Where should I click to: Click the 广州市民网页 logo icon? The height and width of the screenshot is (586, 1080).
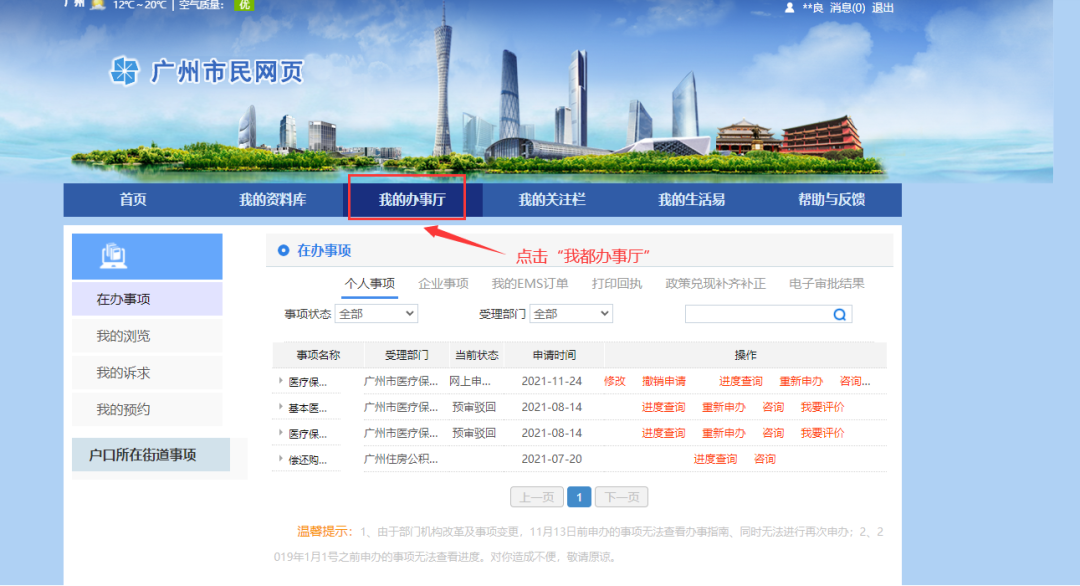(125, 71)
